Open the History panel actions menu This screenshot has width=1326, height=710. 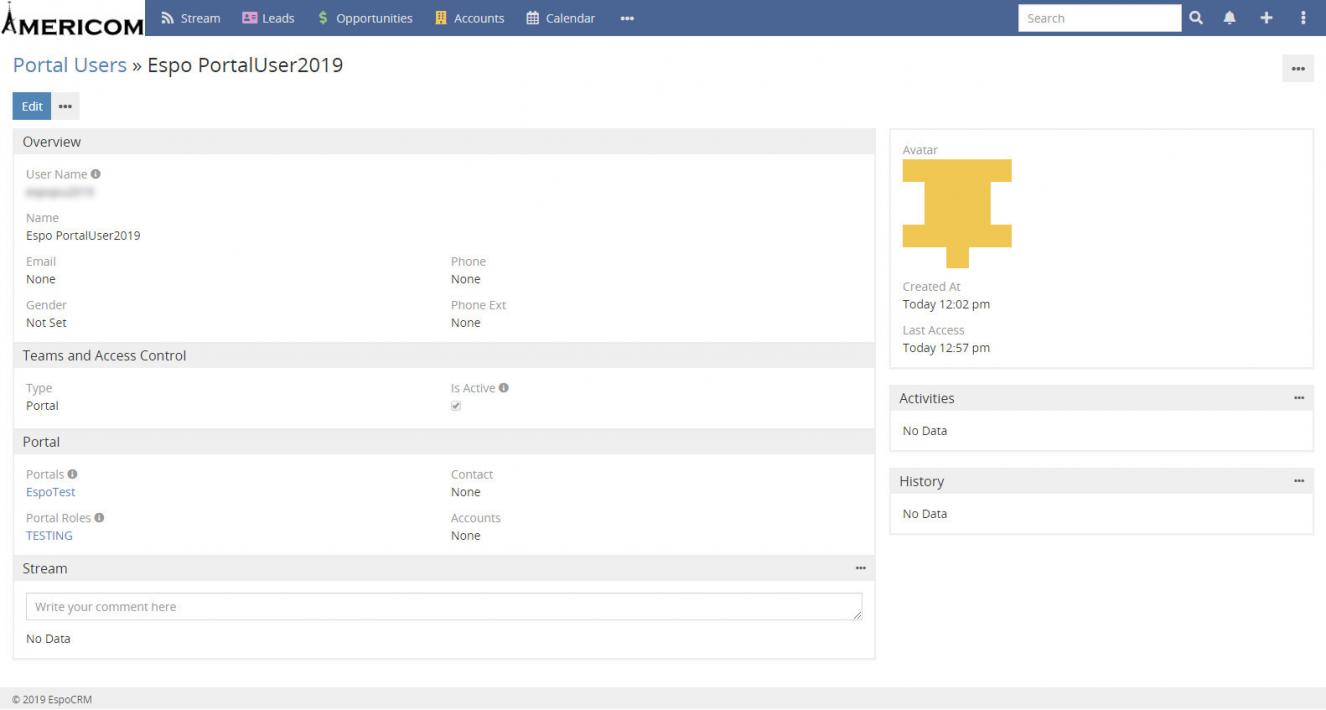point(1298,481)
